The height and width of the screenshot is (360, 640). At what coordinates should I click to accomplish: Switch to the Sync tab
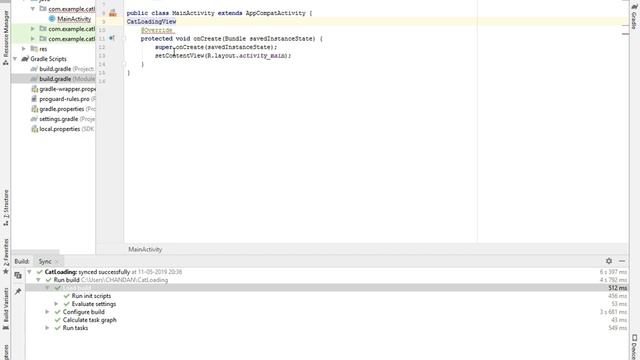[x=45, y=262]
